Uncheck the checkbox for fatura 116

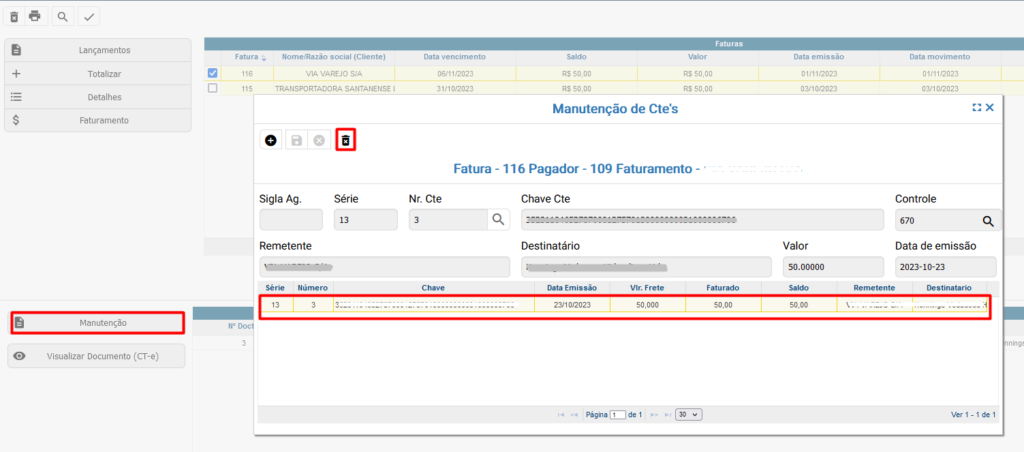212,73
